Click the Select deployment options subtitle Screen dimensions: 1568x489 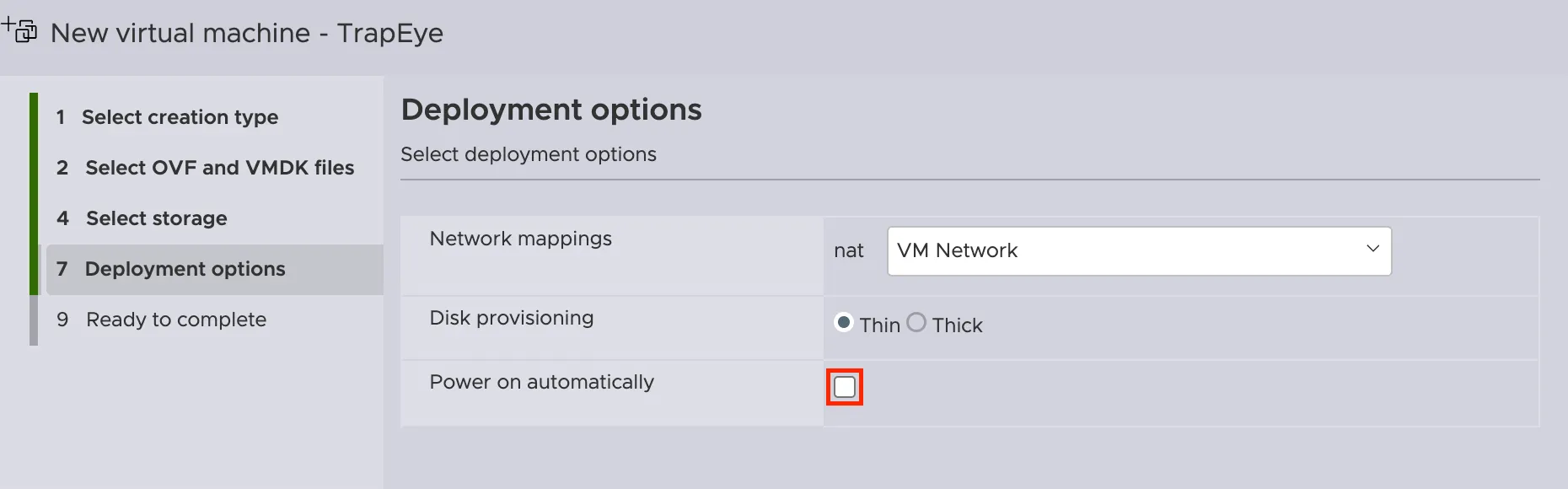pyautogui.click(x=529, y=154)
